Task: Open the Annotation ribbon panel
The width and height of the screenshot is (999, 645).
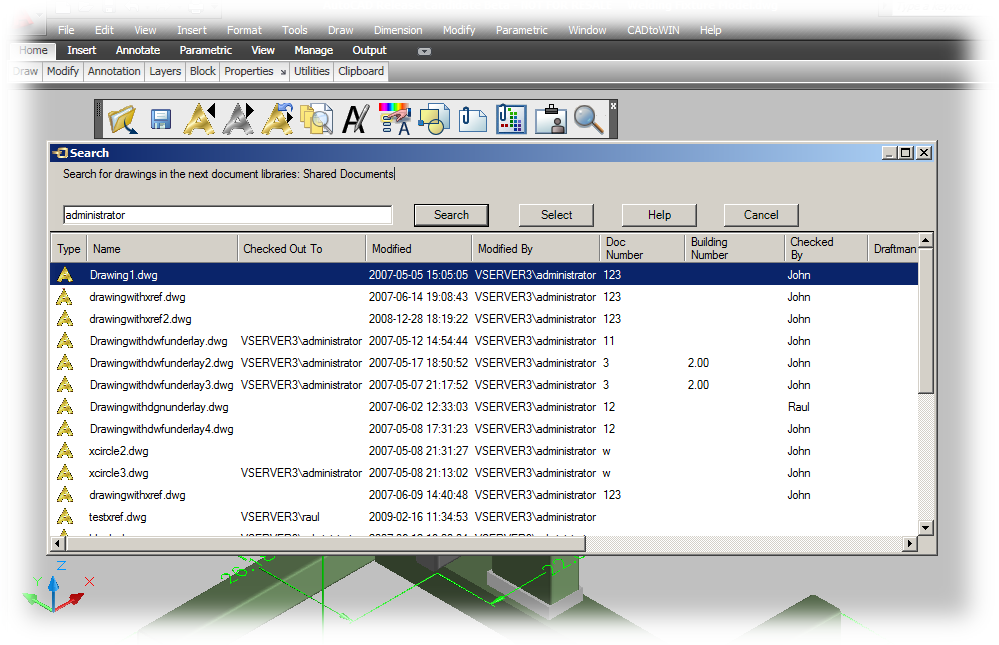Action: coord(114,71)
